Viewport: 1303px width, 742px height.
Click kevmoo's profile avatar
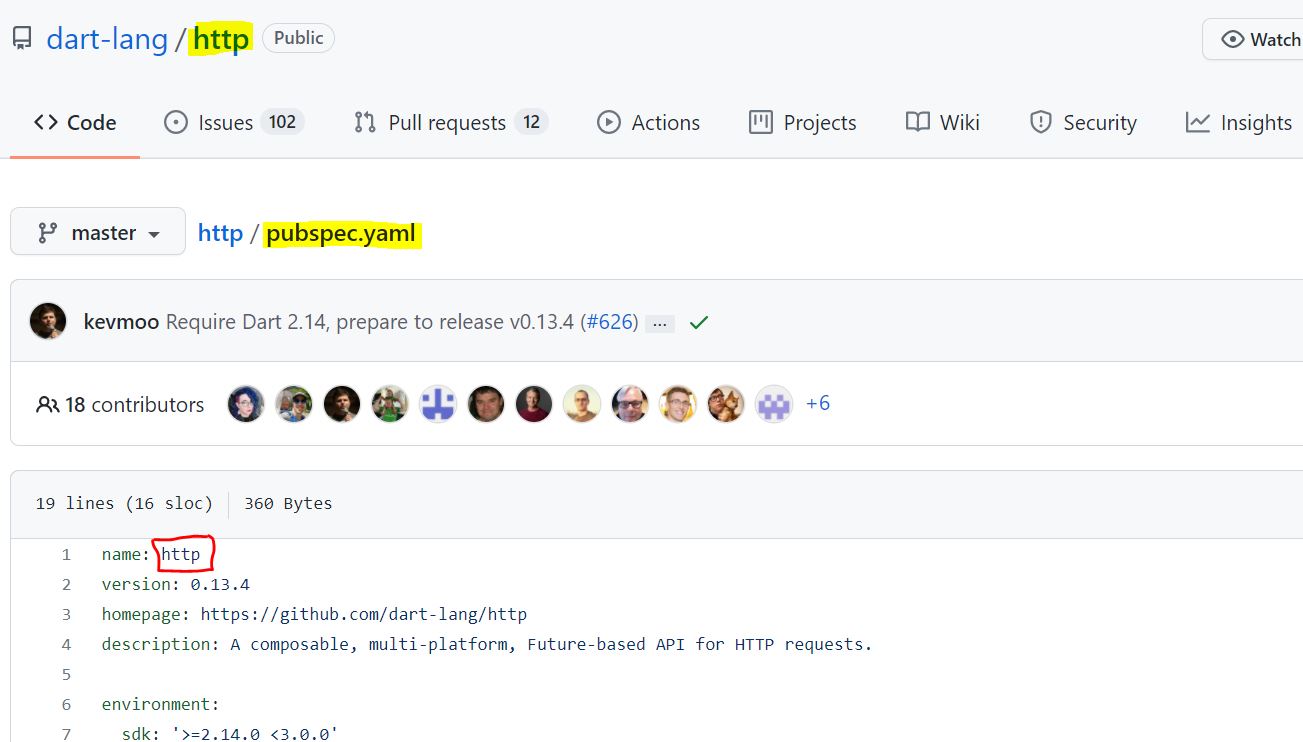point(48,322)
